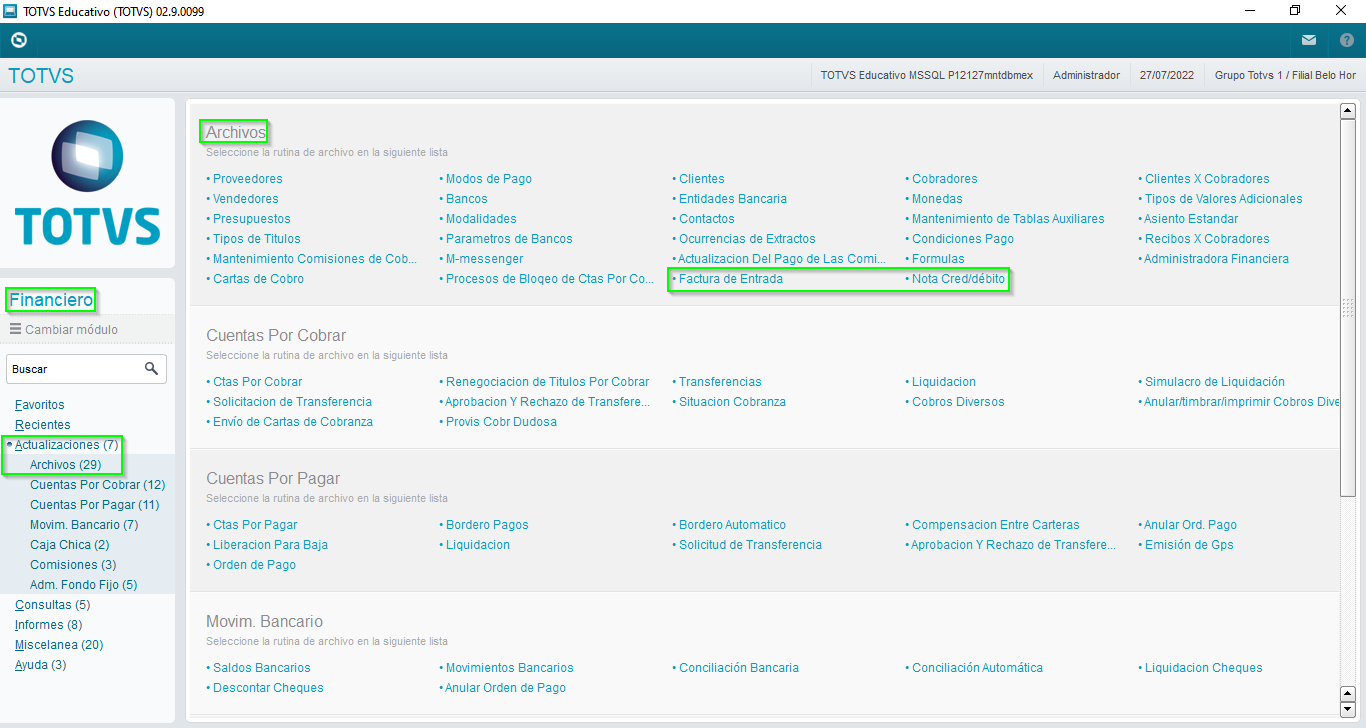
Task: Open Ctas Por Pagar
Action: 254,525
